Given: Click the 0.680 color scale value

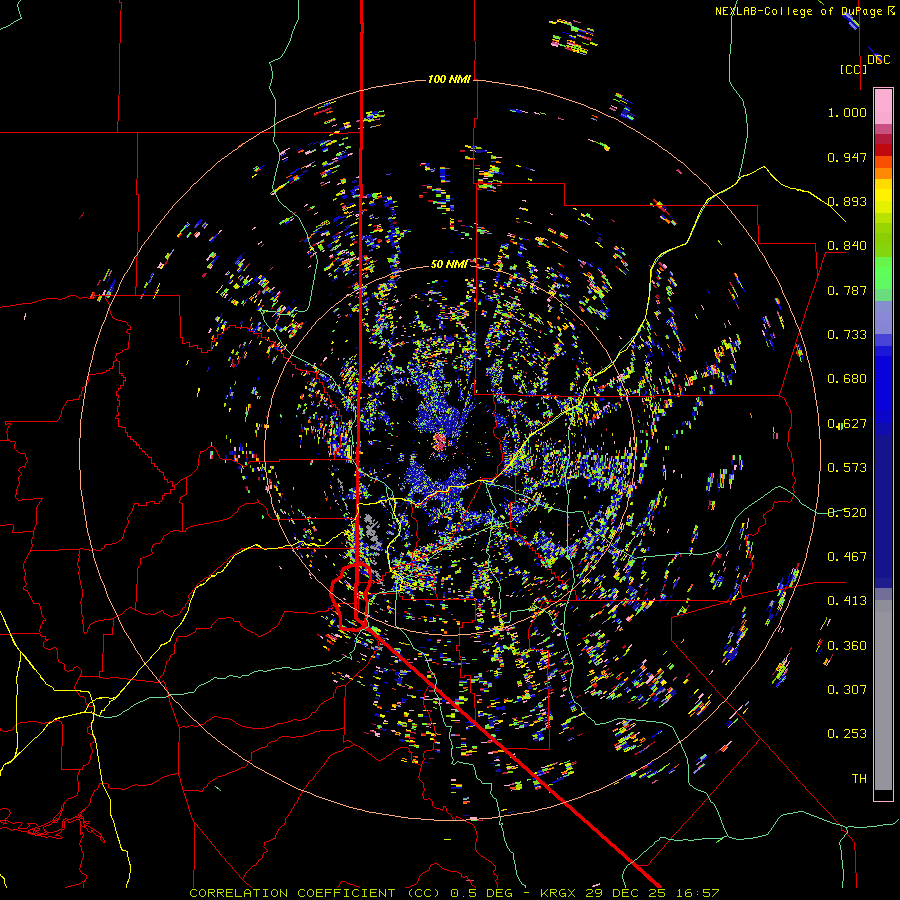Looking at the screenshot, I should click(x=847, y=379).
